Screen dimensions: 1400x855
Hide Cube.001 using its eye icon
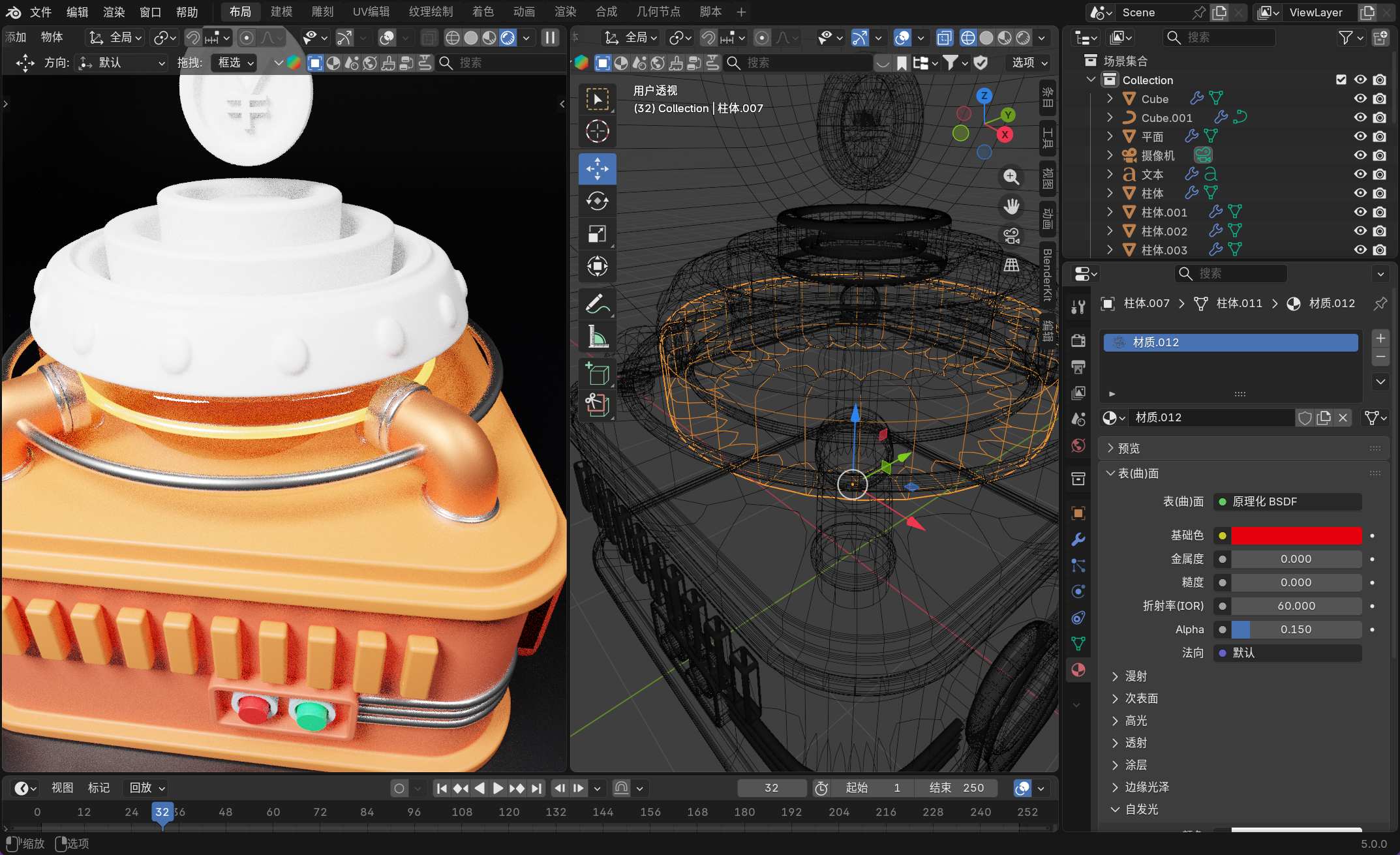(1360, 117)
